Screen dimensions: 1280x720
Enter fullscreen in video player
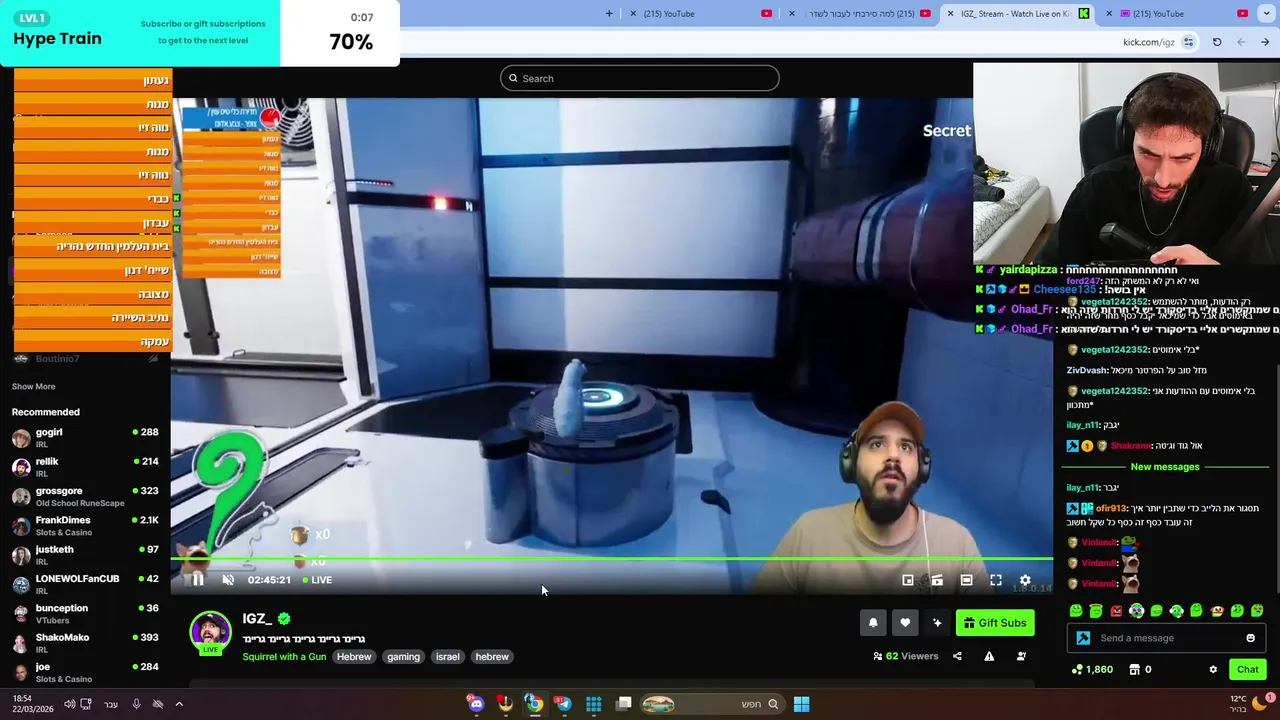(x=996, y=580)
